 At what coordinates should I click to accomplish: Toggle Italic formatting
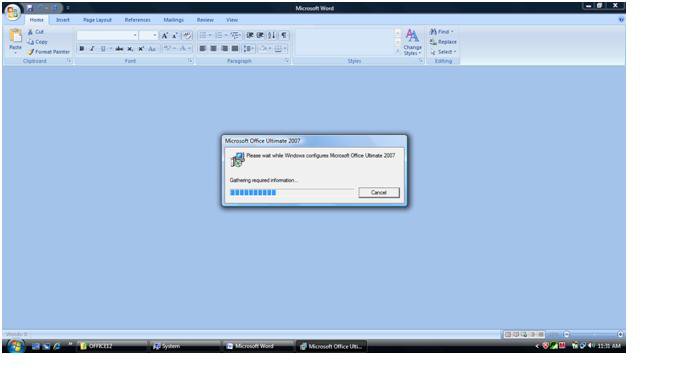[x=92, y=49]
